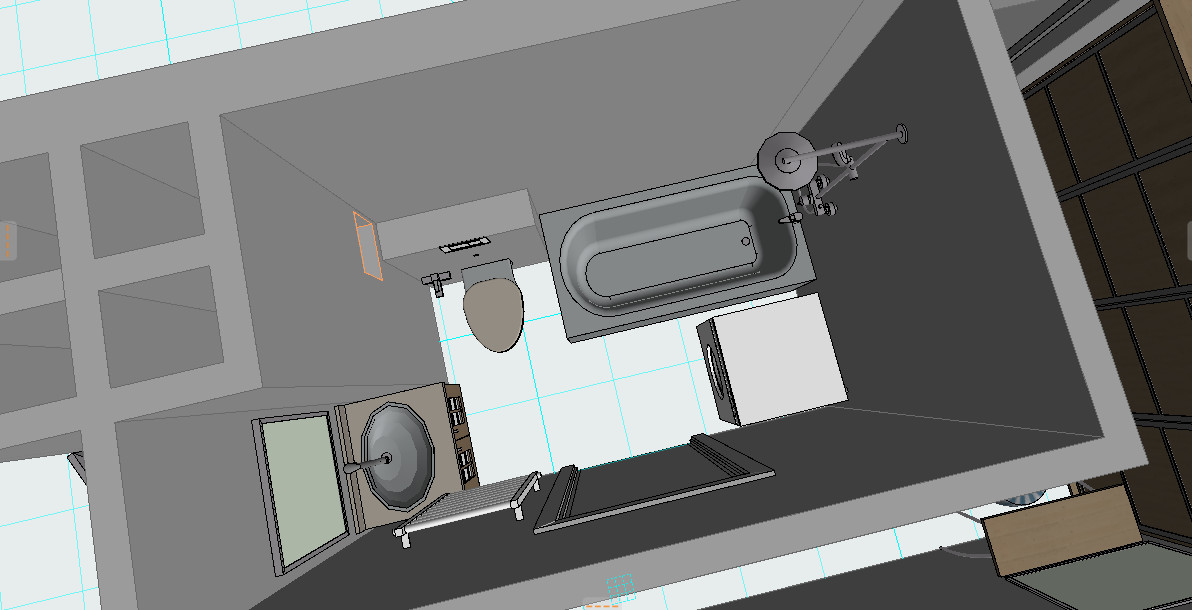This screenshot has width=1192, height=610.
Task: Expand the bottom edge panel handle
Action: point(601,603)
